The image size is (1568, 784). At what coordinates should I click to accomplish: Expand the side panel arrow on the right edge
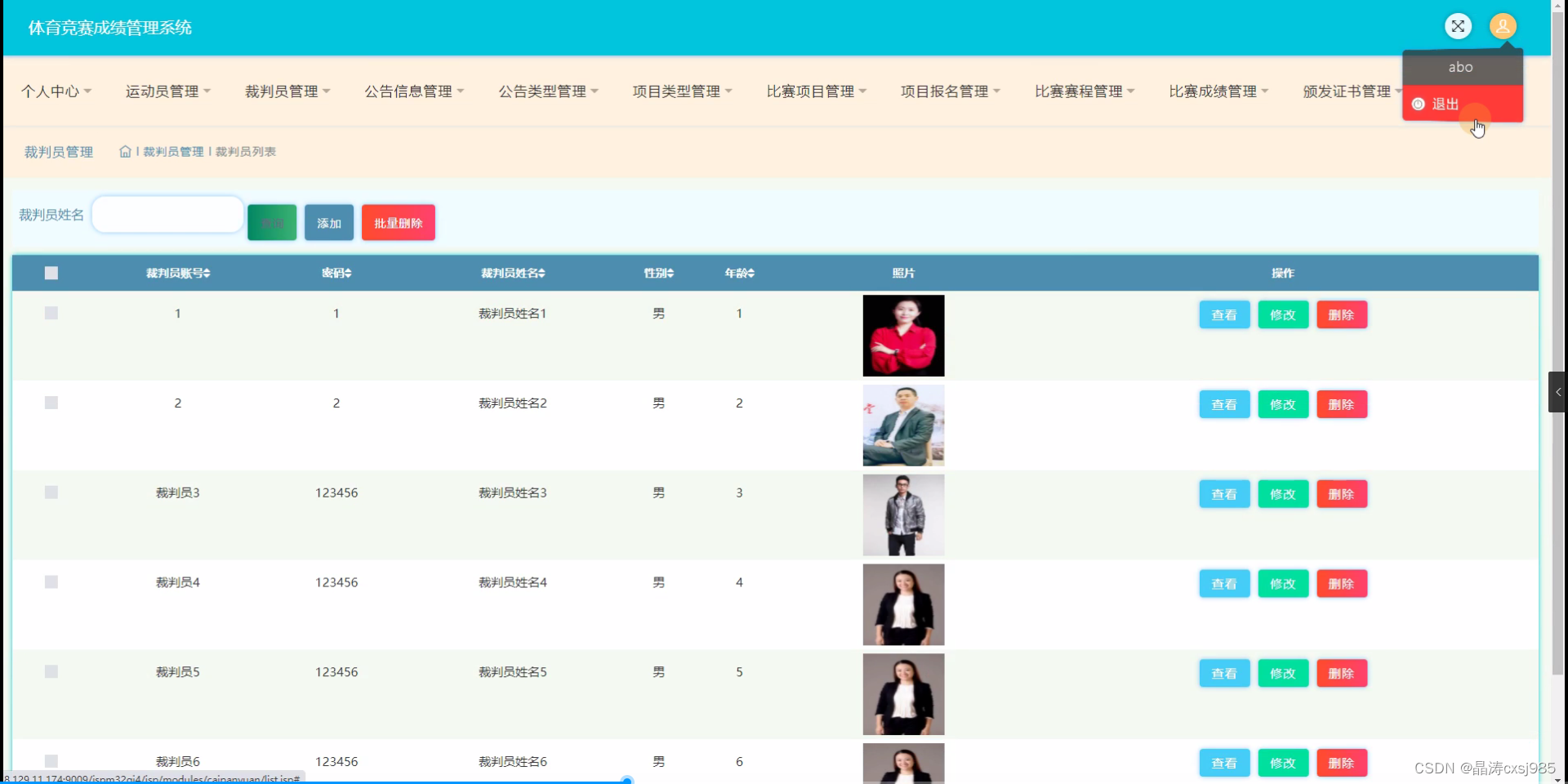[1557, 392]
